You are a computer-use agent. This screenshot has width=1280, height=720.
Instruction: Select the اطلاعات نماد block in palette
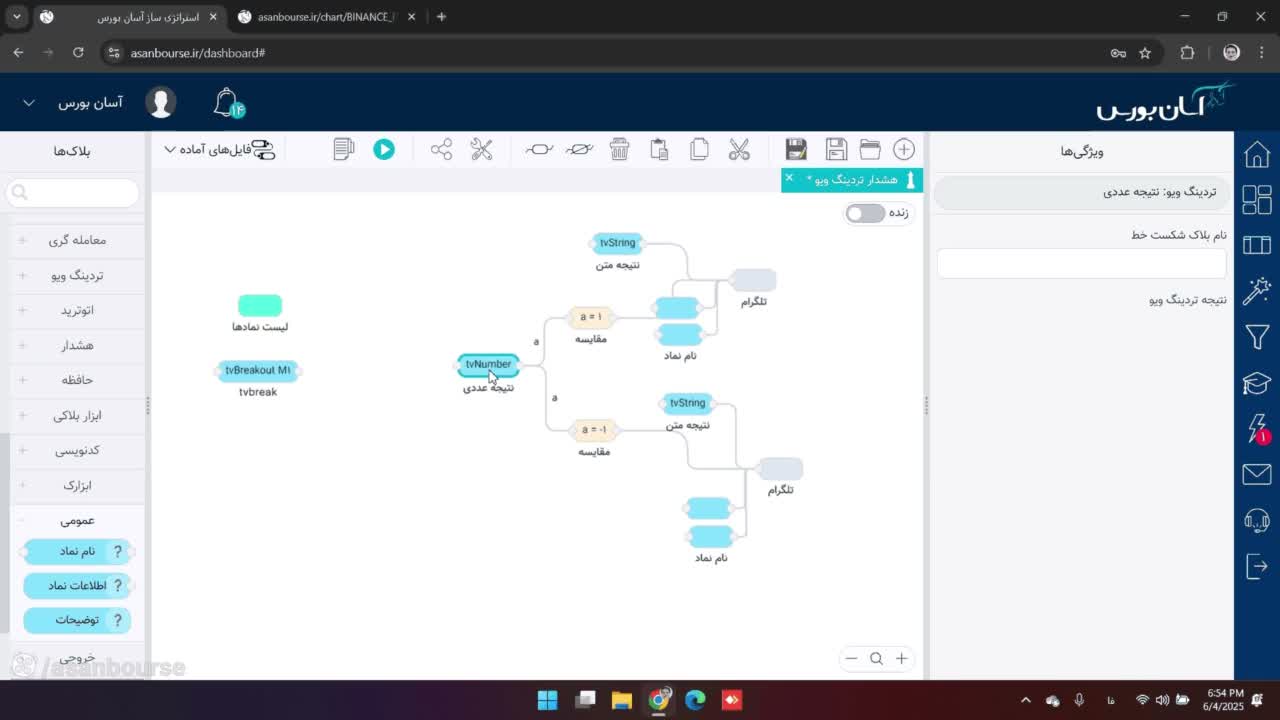click(x=77, y=585)
